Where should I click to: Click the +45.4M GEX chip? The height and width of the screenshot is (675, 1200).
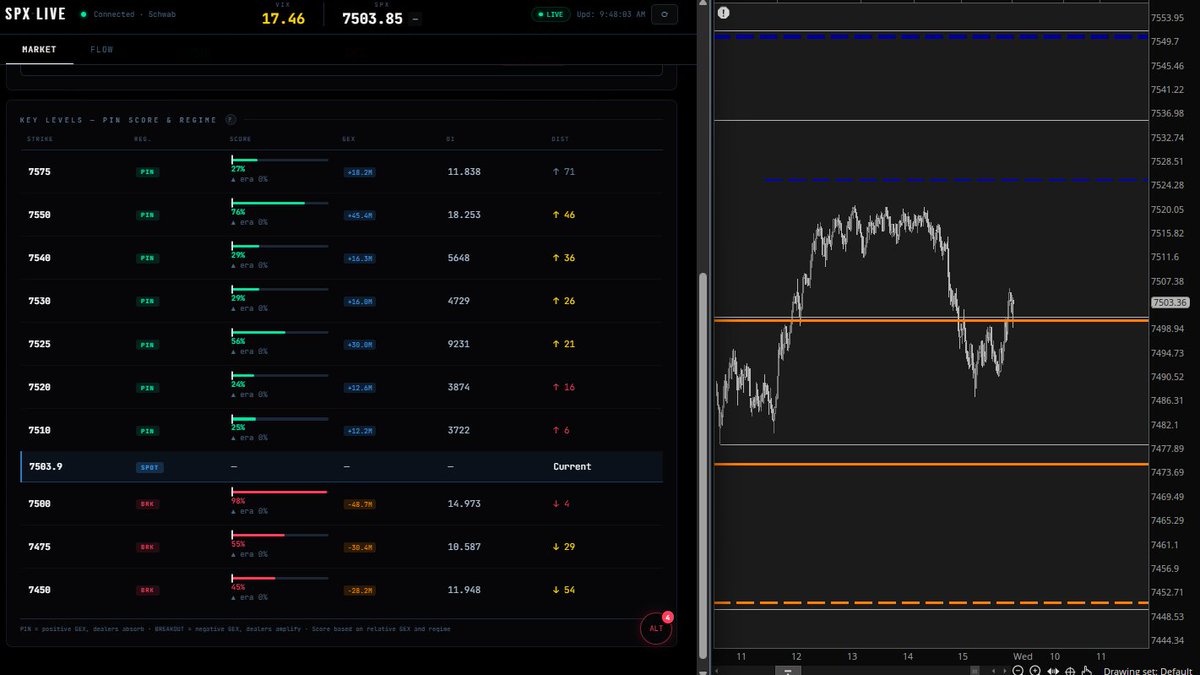click(x=360, y=215)
